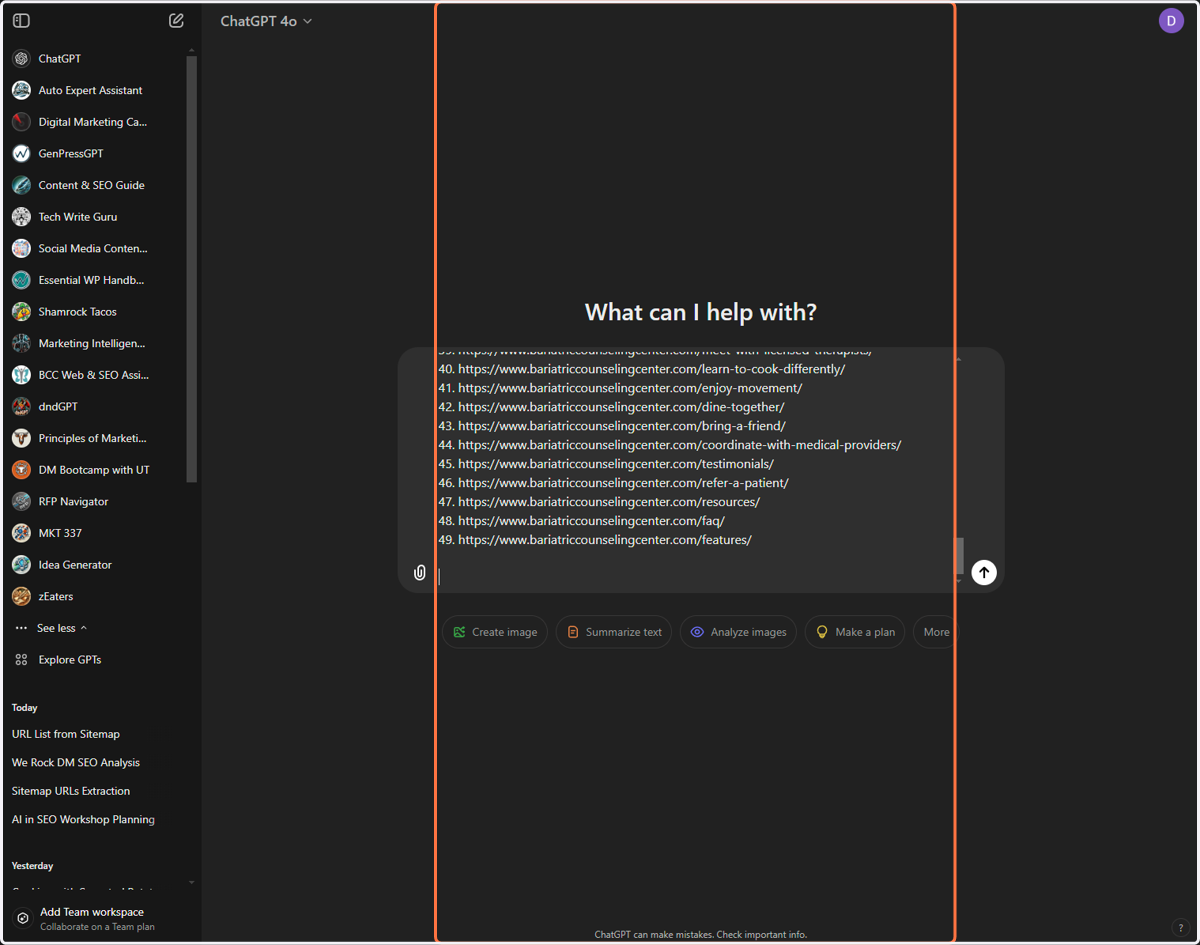The width and height of the screenshot is (1200, 945).
Task: Open the Tech Write Guru icon
Action: coord(21,217)
